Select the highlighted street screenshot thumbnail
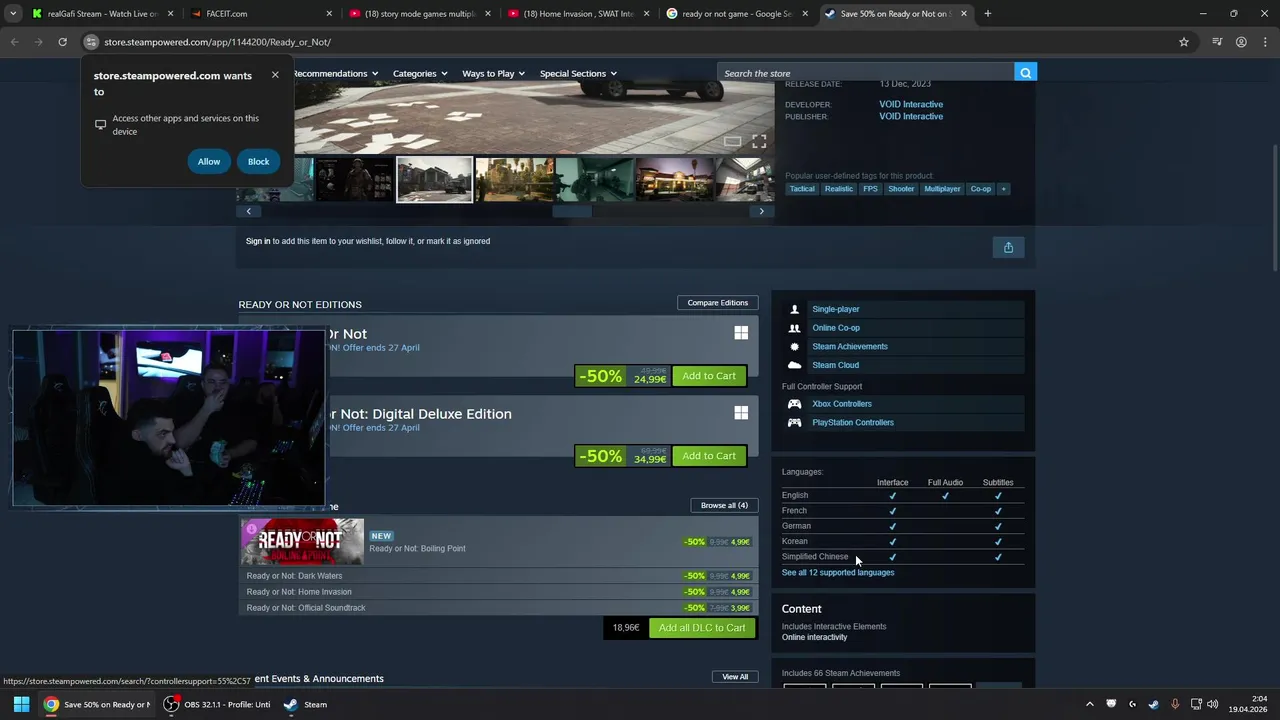The width and height of the screenshot is (1280, 720). click(x=435, y=180)
